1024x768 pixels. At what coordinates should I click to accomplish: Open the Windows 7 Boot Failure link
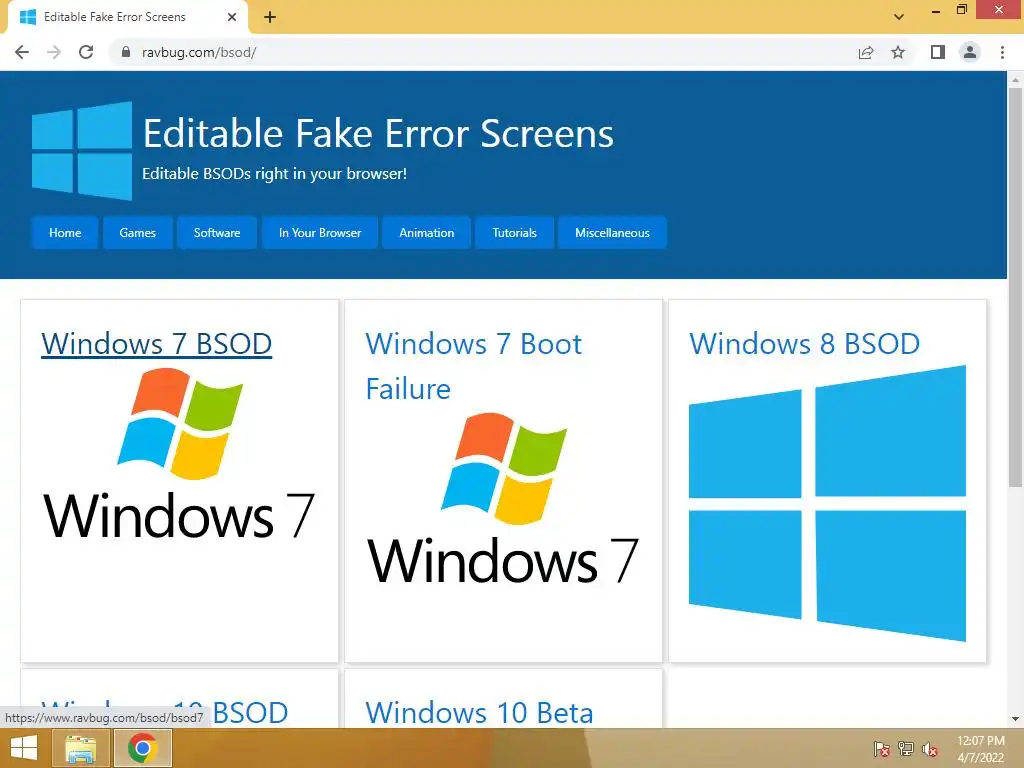pyautogui.click(x=473, y=366)
